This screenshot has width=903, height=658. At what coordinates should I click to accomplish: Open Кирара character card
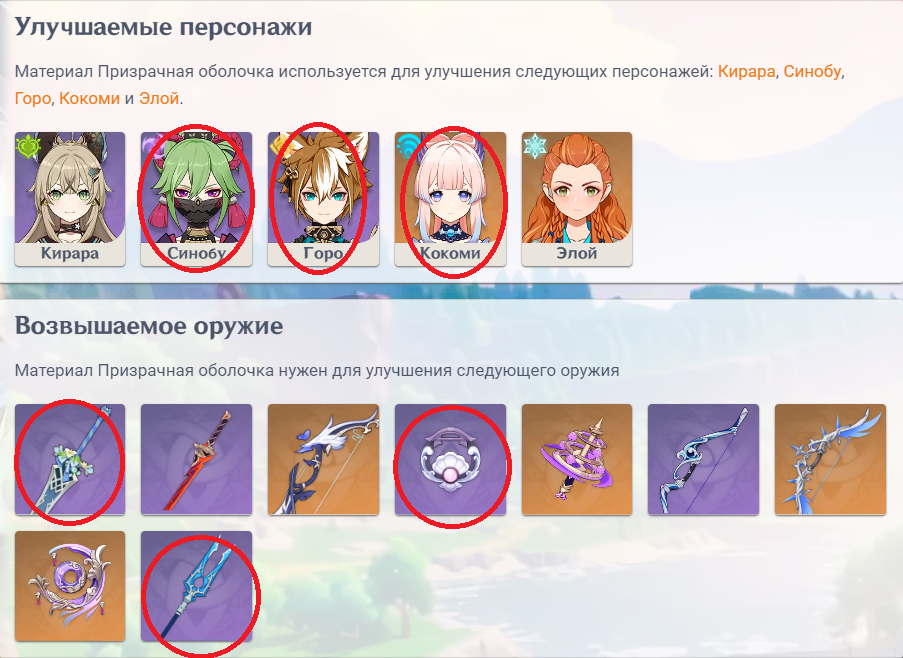(70, 199)
